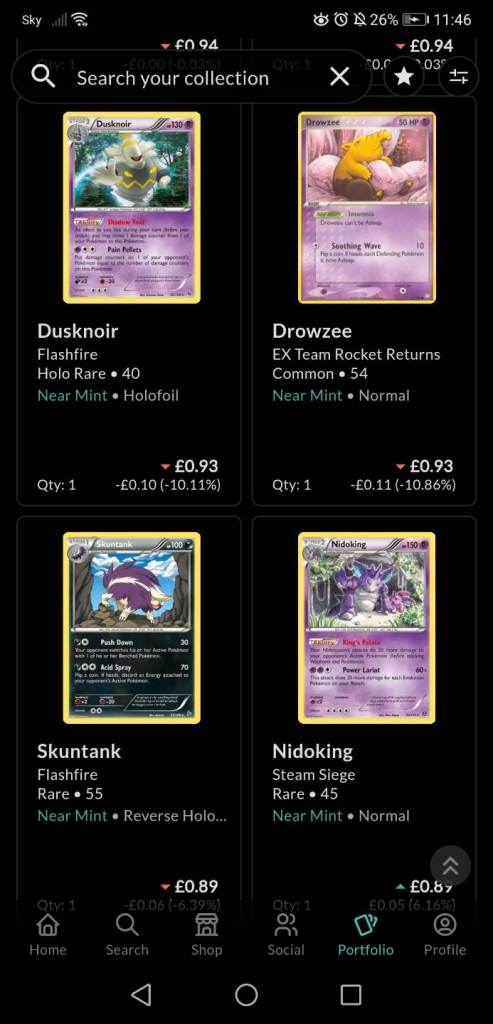Image resolution: width=493 pixels, height=1024 pixels.
Task: Open the filter sliders options
Action: (x=459, y=78)
